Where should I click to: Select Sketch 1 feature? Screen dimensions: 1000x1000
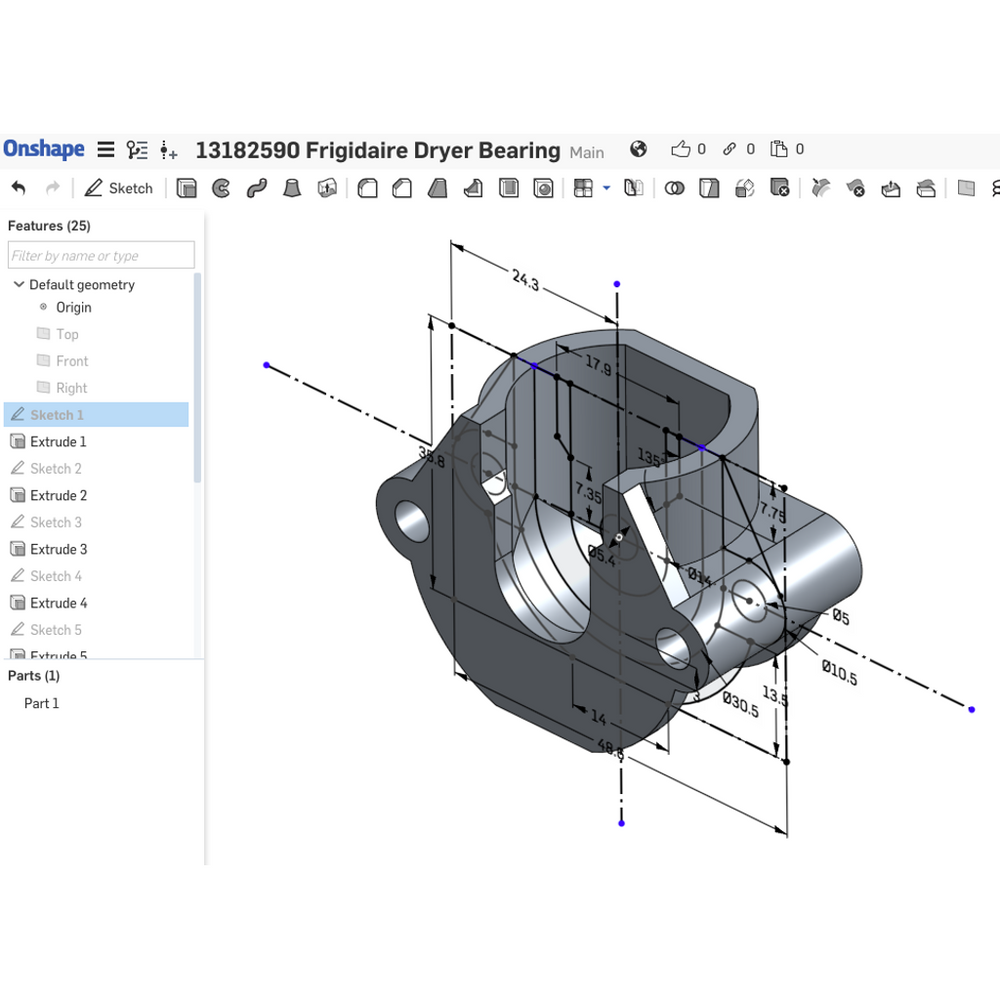(x=96, y=415)
